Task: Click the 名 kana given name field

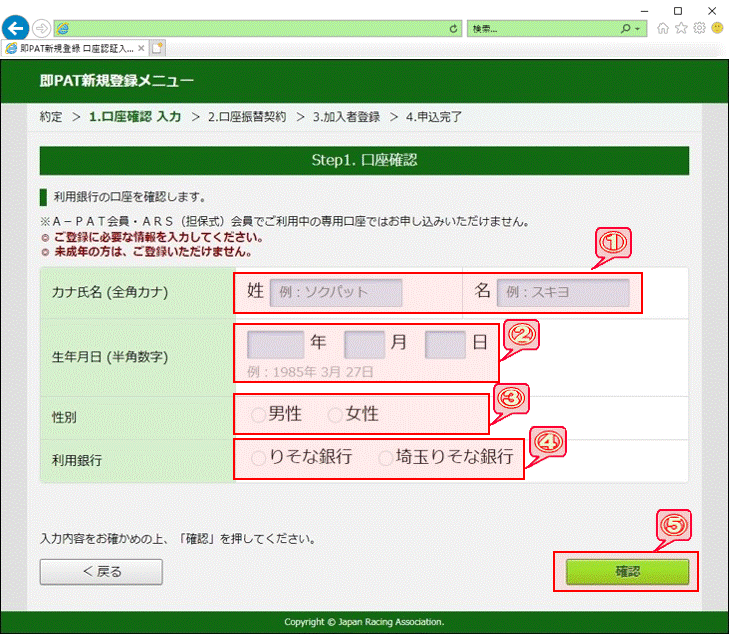Action: point(563,292)
